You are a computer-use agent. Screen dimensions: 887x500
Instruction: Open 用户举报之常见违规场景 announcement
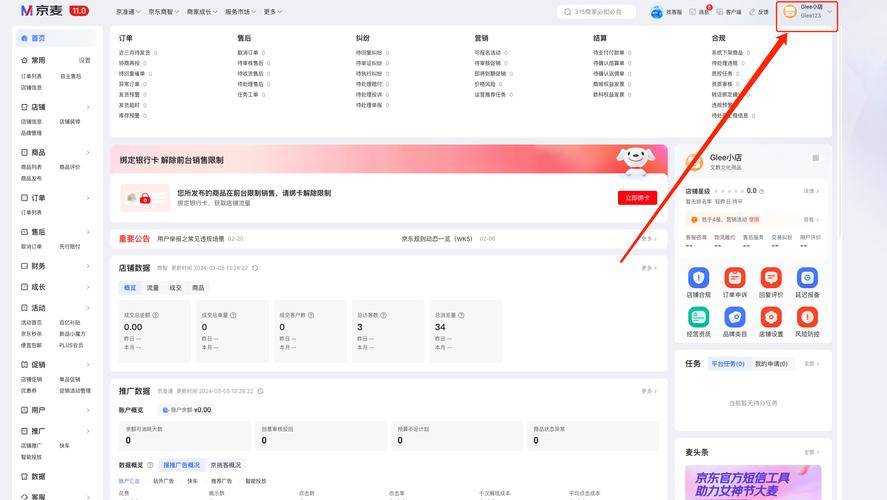click(x=191, y=239)
